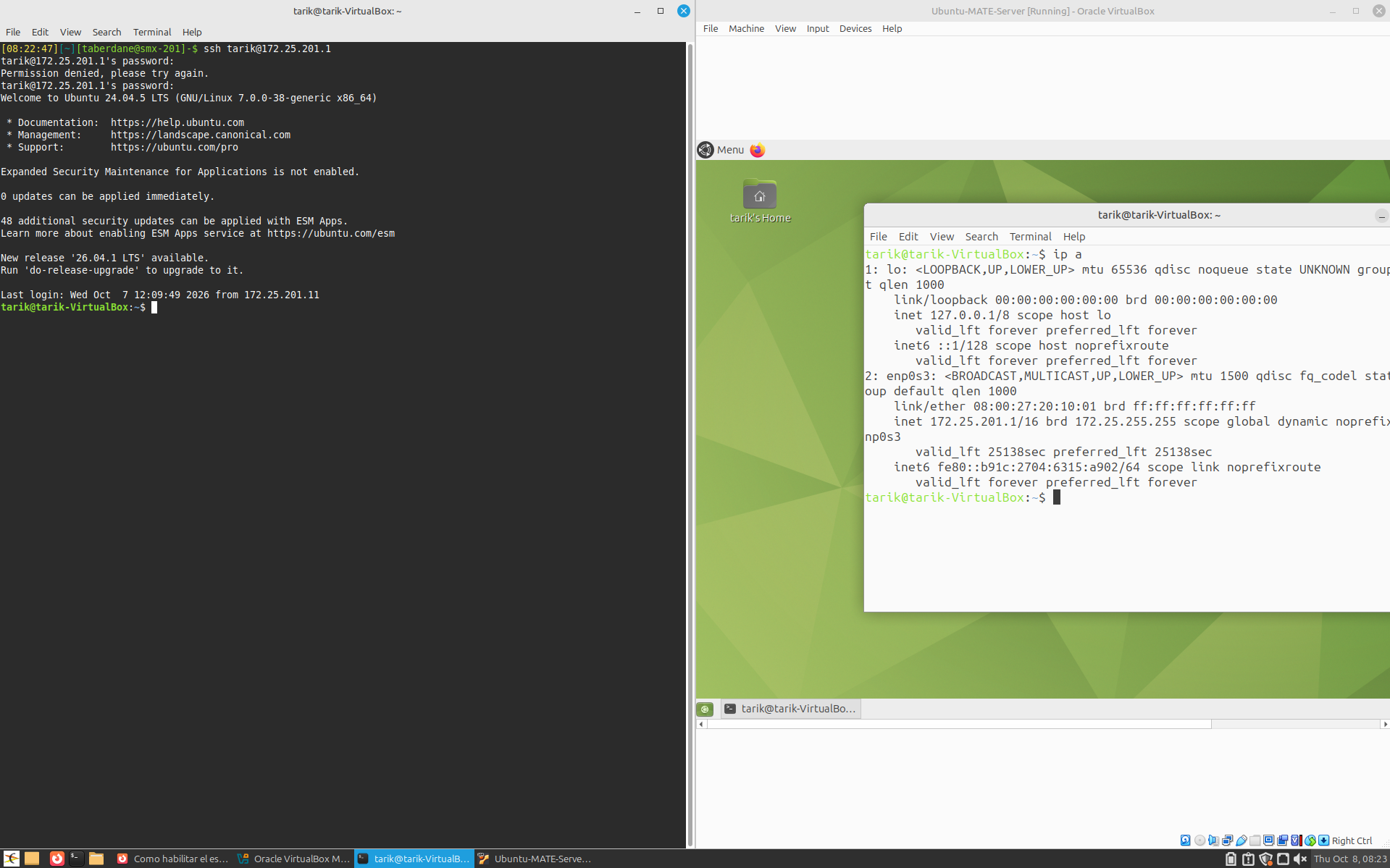Click the show desktop button in guest bottom panel
1390x868 pixels.
[705, 709]
